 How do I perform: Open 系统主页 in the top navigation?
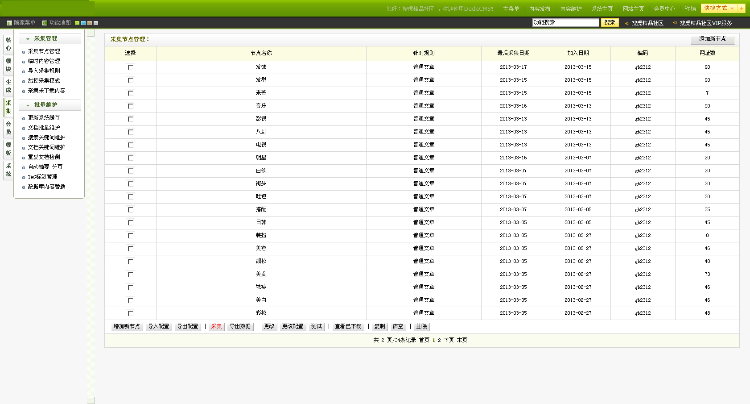coord(602,9)
